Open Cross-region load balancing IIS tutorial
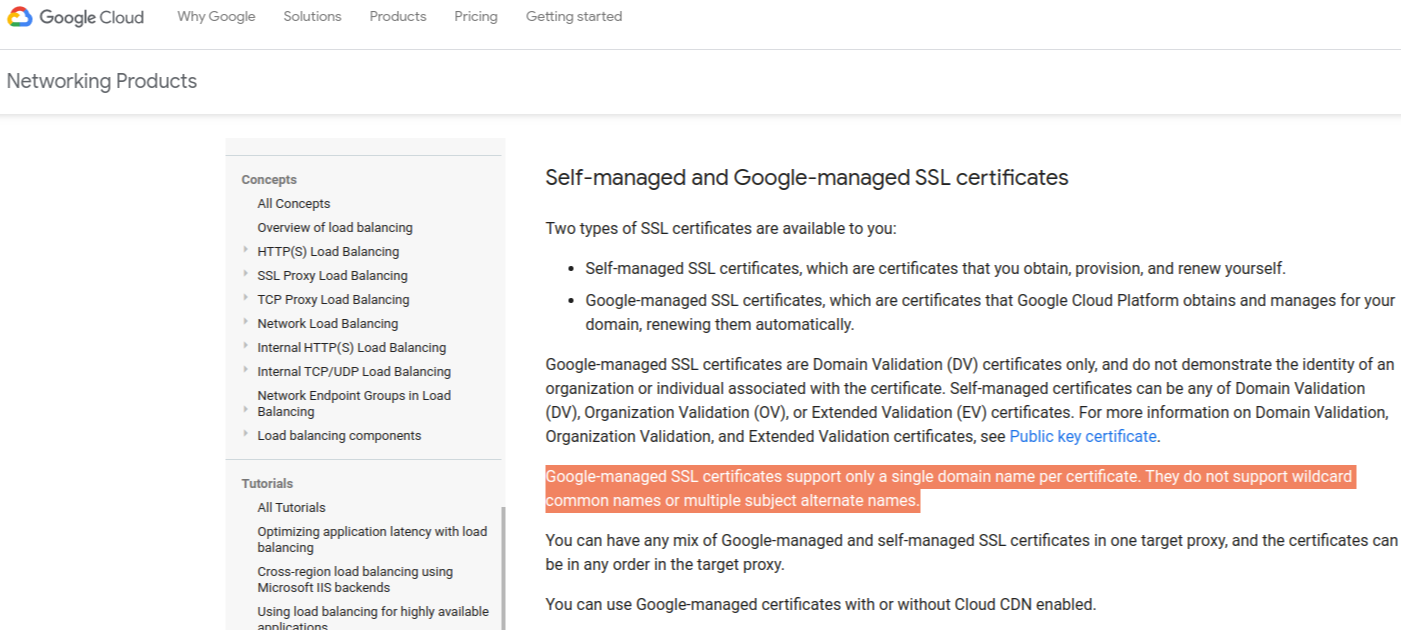The width and height of the screenshot is (1401, 630). point(355,580)
